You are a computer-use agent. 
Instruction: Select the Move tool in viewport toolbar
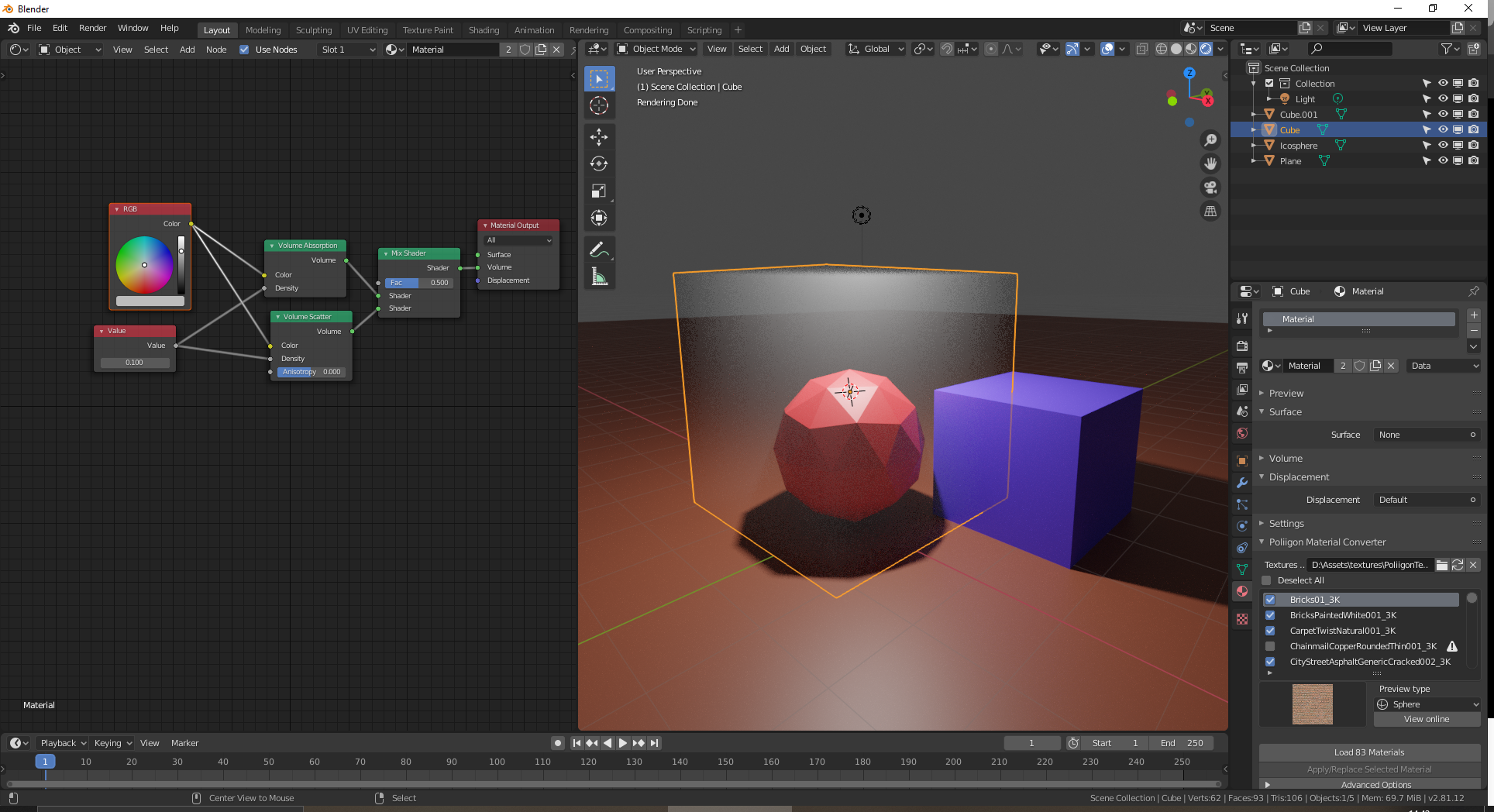coord(599,137)
